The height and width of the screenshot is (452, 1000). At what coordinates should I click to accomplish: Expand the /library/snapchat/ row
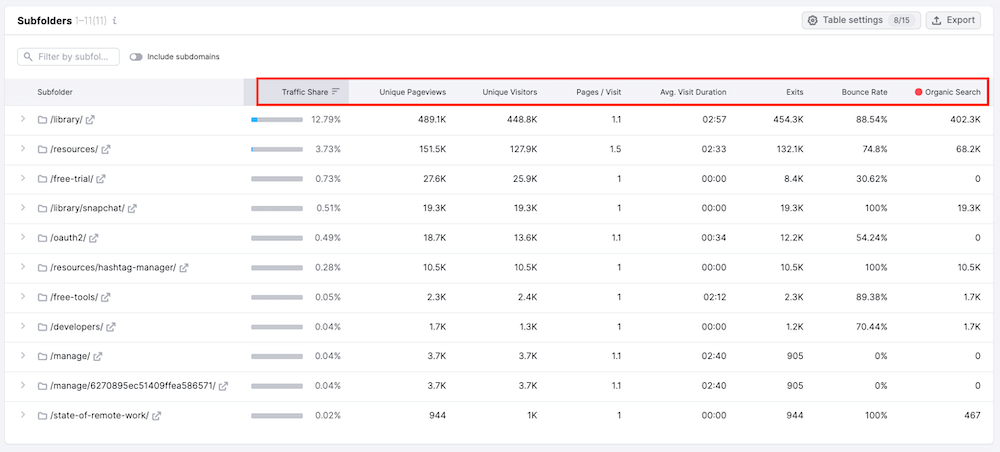[x=22, y=208]
